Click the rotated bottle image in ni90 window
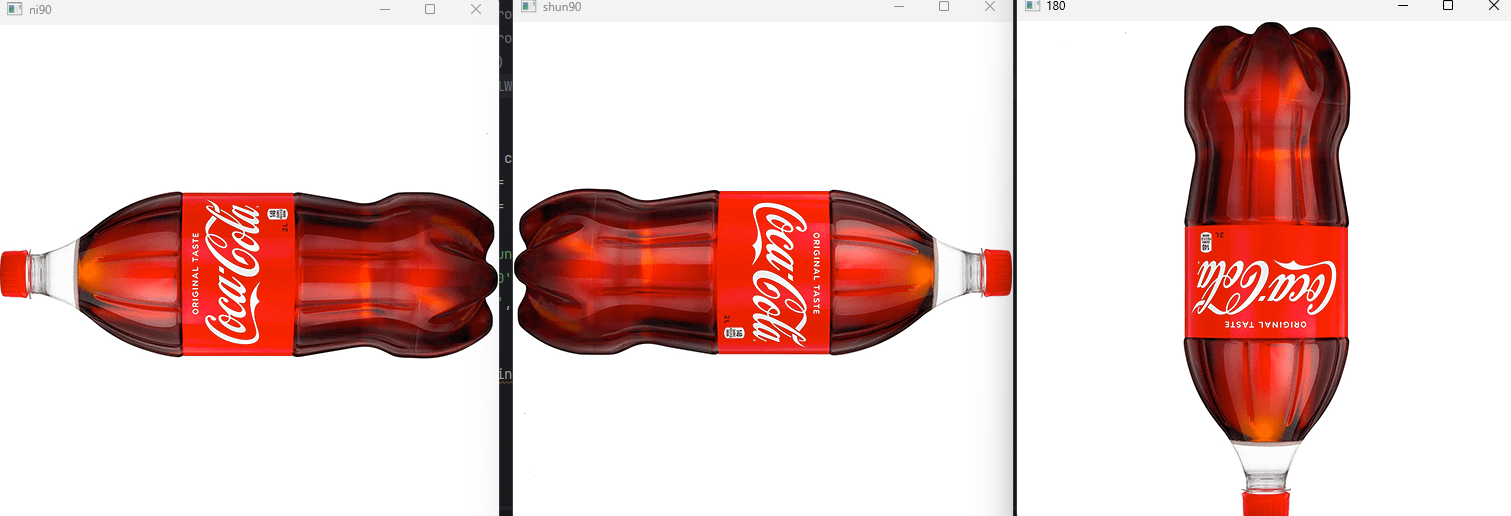Viewport: 1511px width, 516px height. (248, 274)
